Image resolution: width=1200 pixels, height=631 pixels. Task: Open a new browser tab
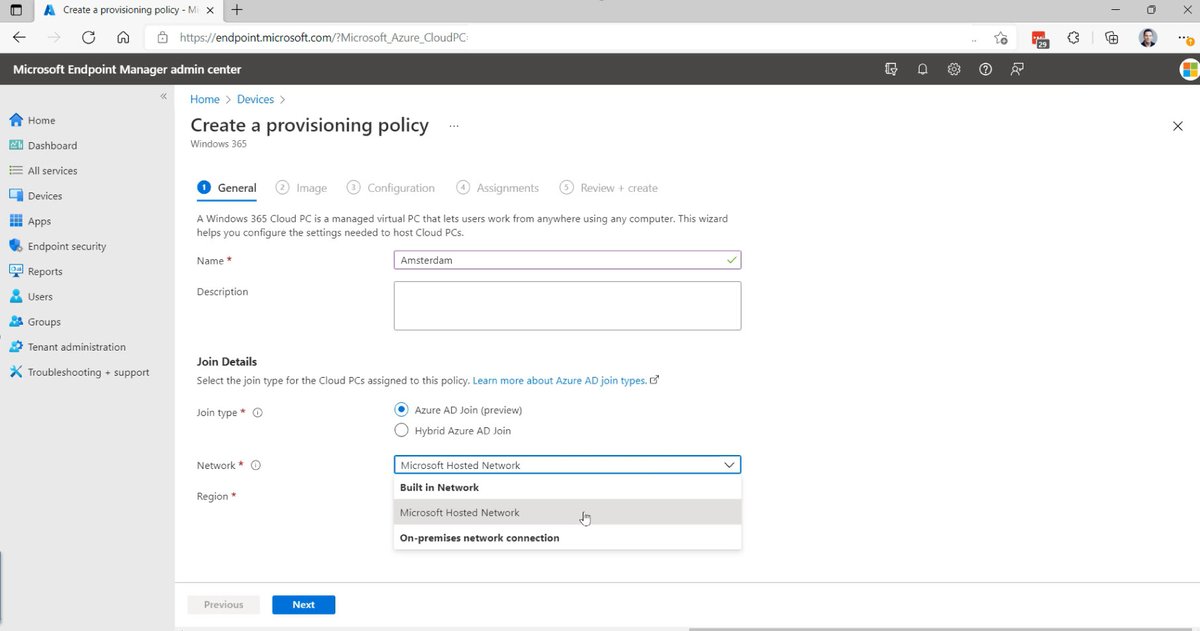237,10
